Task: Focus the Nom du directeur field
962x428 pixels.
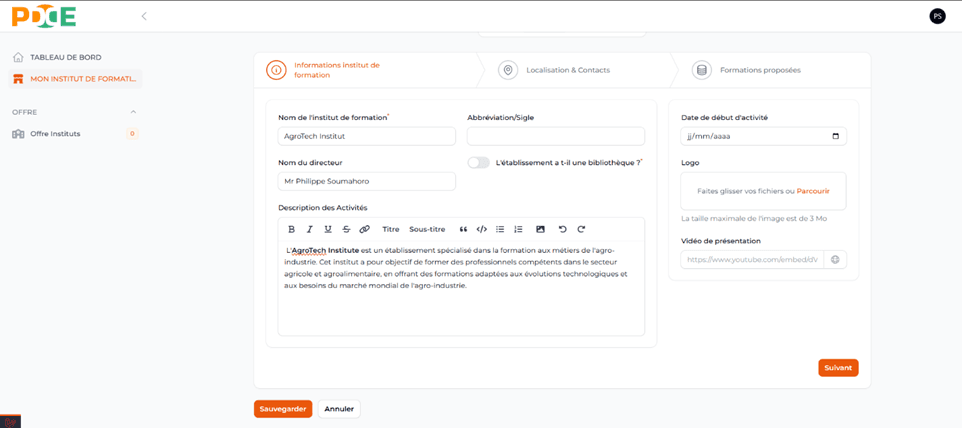Action: (367, 182)
